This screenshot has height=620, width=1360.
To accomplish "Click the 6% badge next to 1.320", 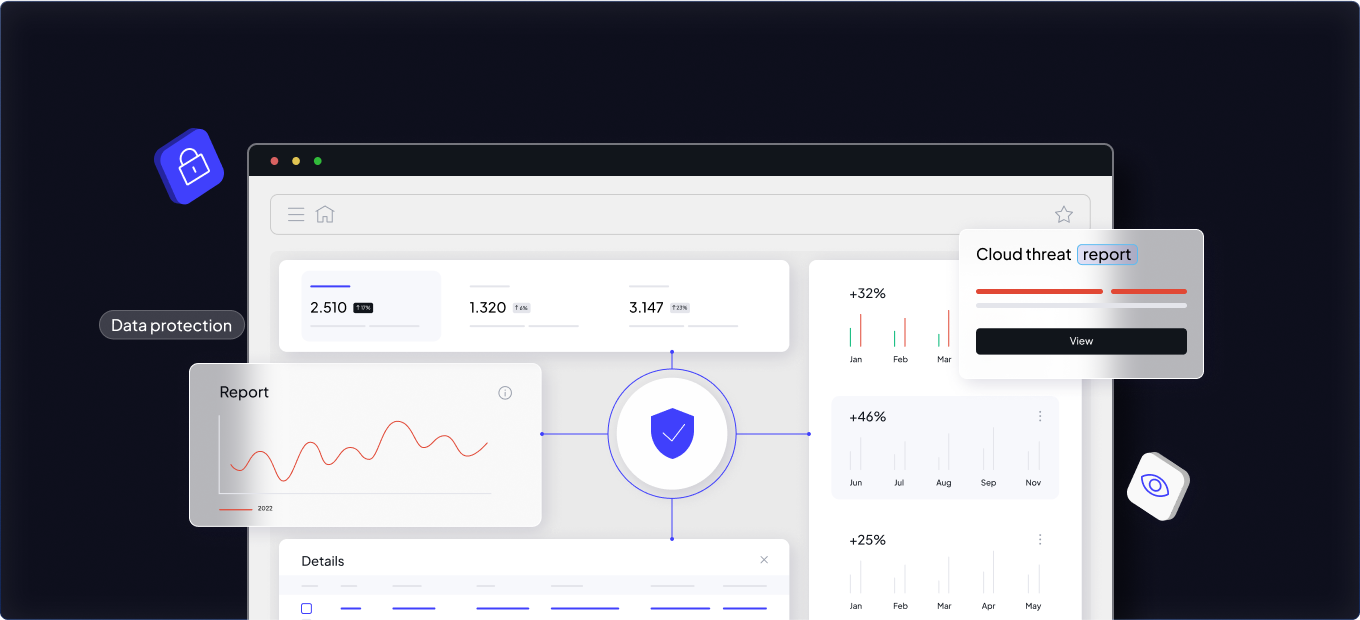I will 521,308.
